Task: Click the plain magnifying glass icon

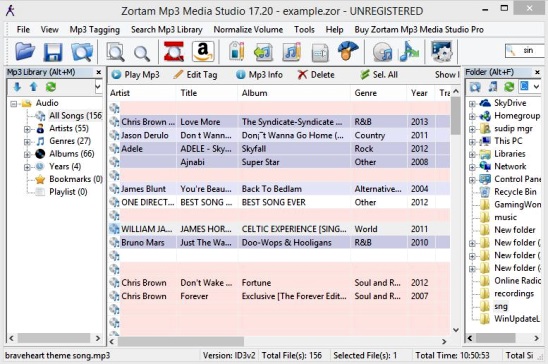Action: pyautogui.click(x=142, y=53)
